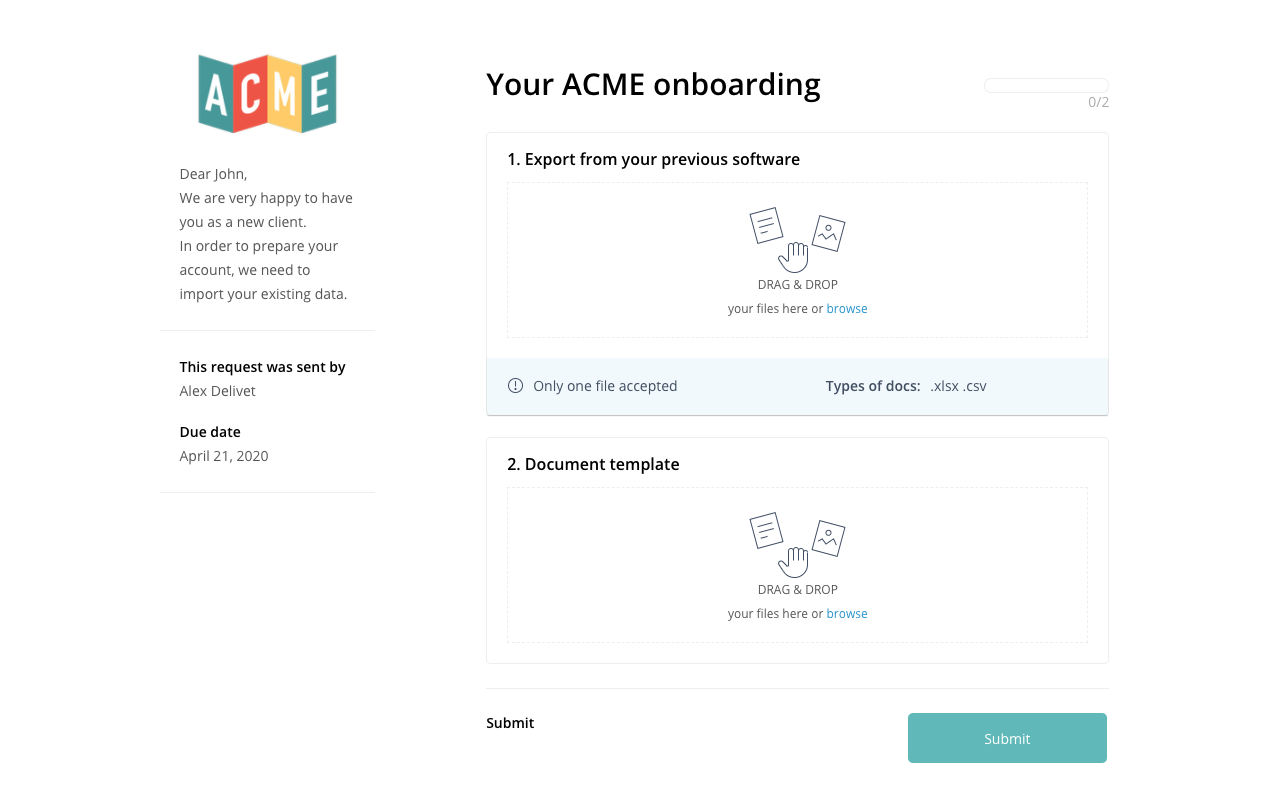Click the picture icon in the Document template drop zone
The width and height of the screenshot is (1272, 799).
tap(828, 538)
